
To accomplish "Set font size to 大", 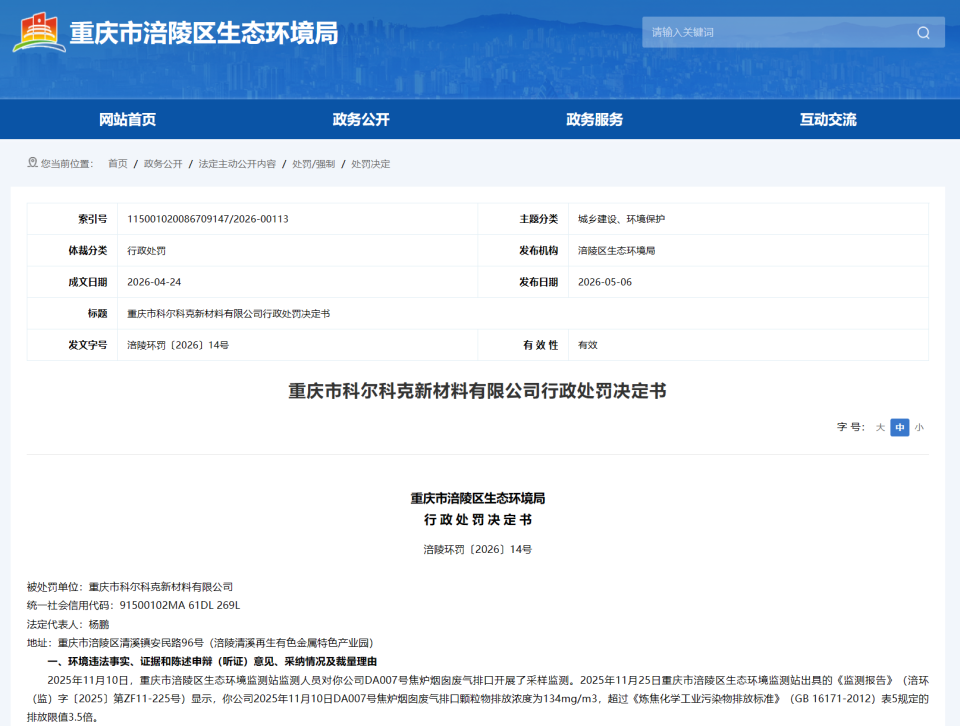I will coord(880,427).
